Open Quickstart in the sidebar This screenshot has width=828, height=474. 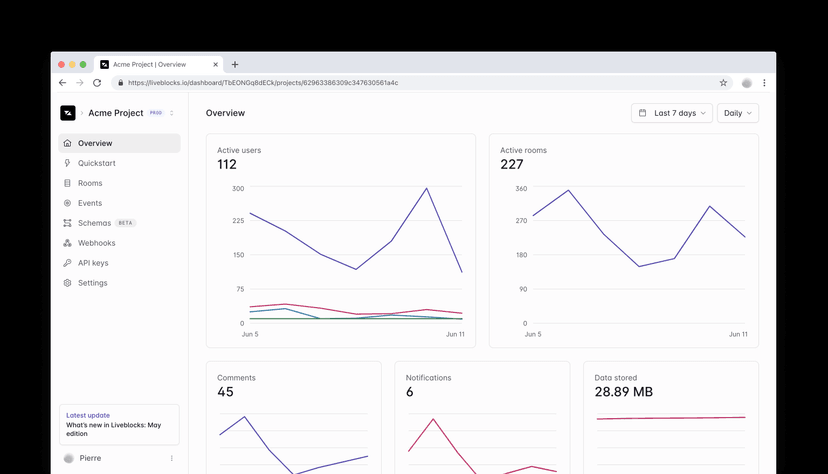tap(119, 163)
